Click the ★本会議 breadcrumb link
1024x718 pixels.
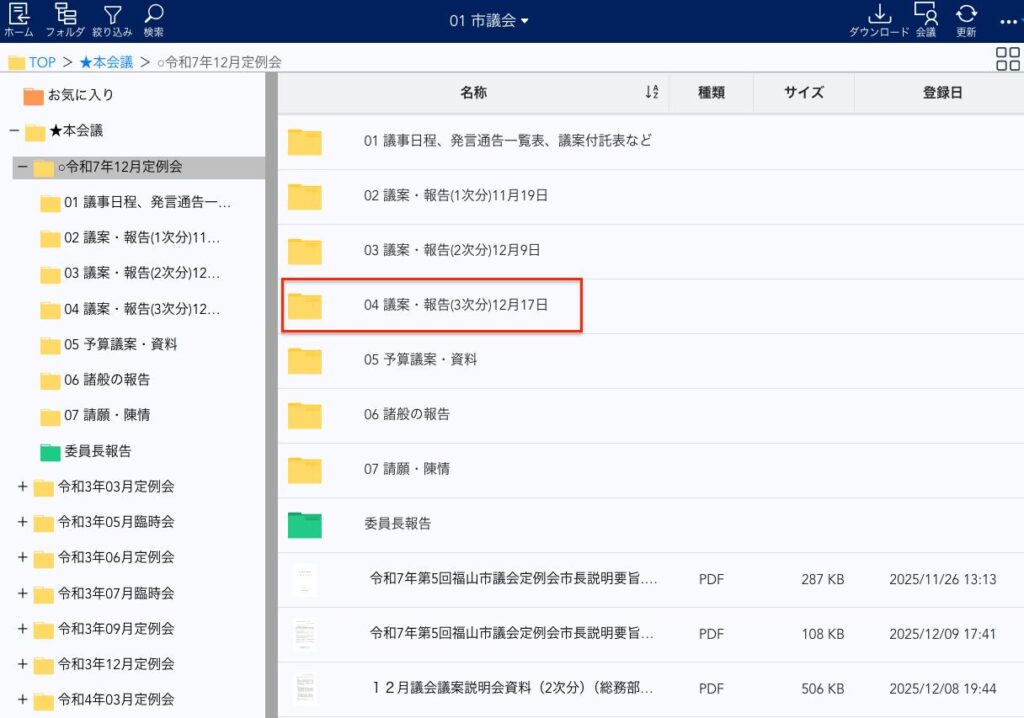[106, 62]
